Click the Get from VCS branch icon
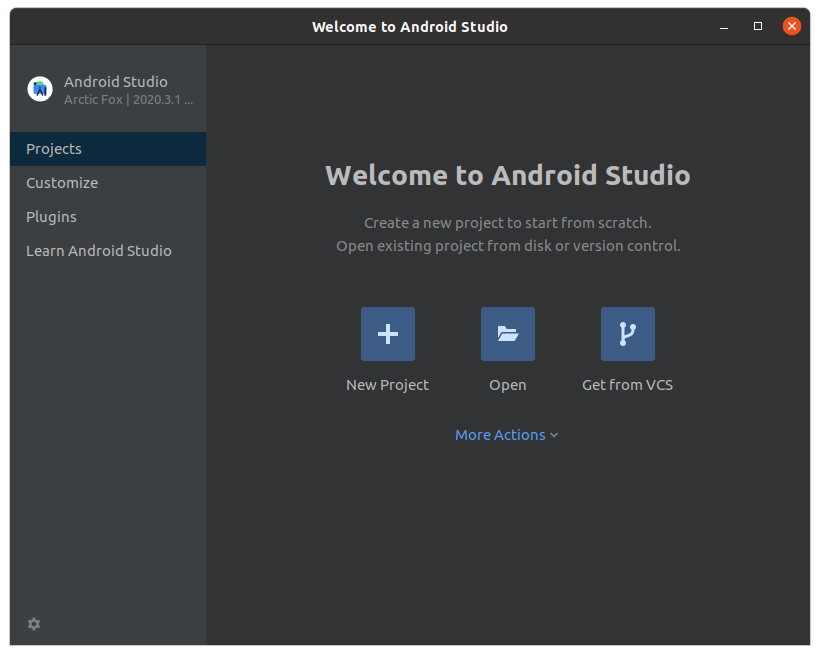Screen dimensions: 820x655 coord(628,334)
